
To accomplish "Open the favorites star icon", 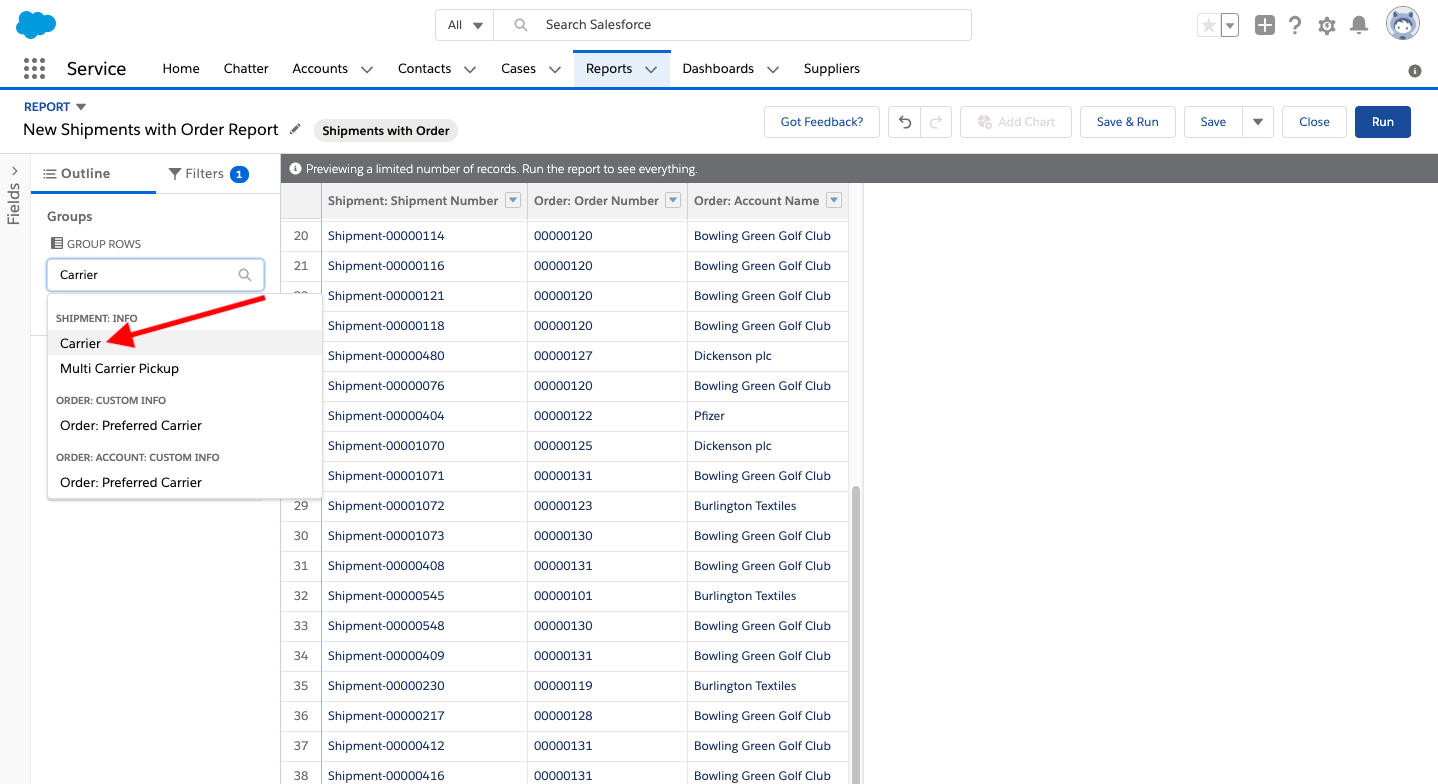I will click(x=1209, y=25).
